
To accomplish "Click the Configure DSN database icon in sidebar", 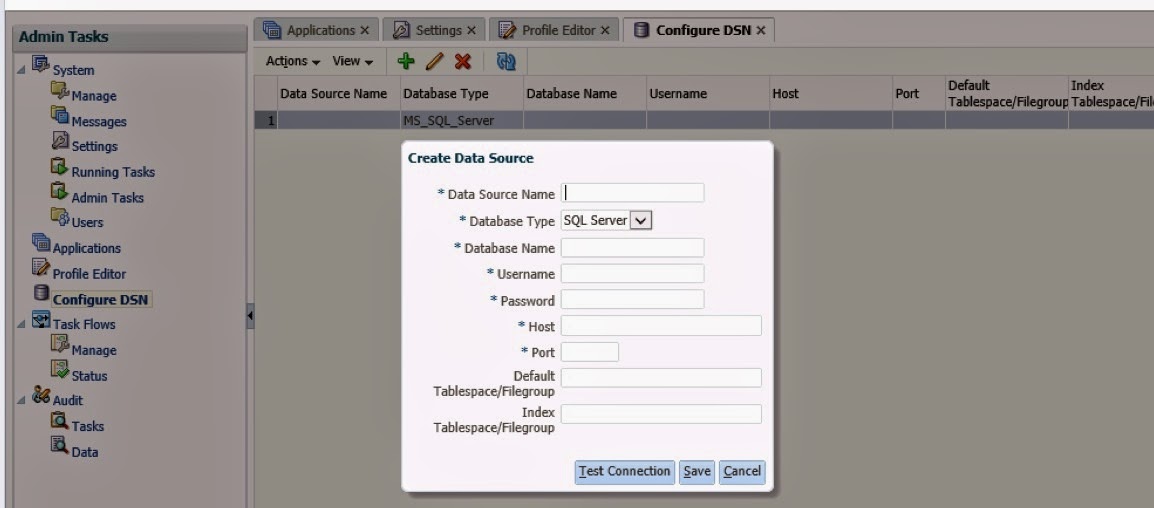I will [41, 293].
